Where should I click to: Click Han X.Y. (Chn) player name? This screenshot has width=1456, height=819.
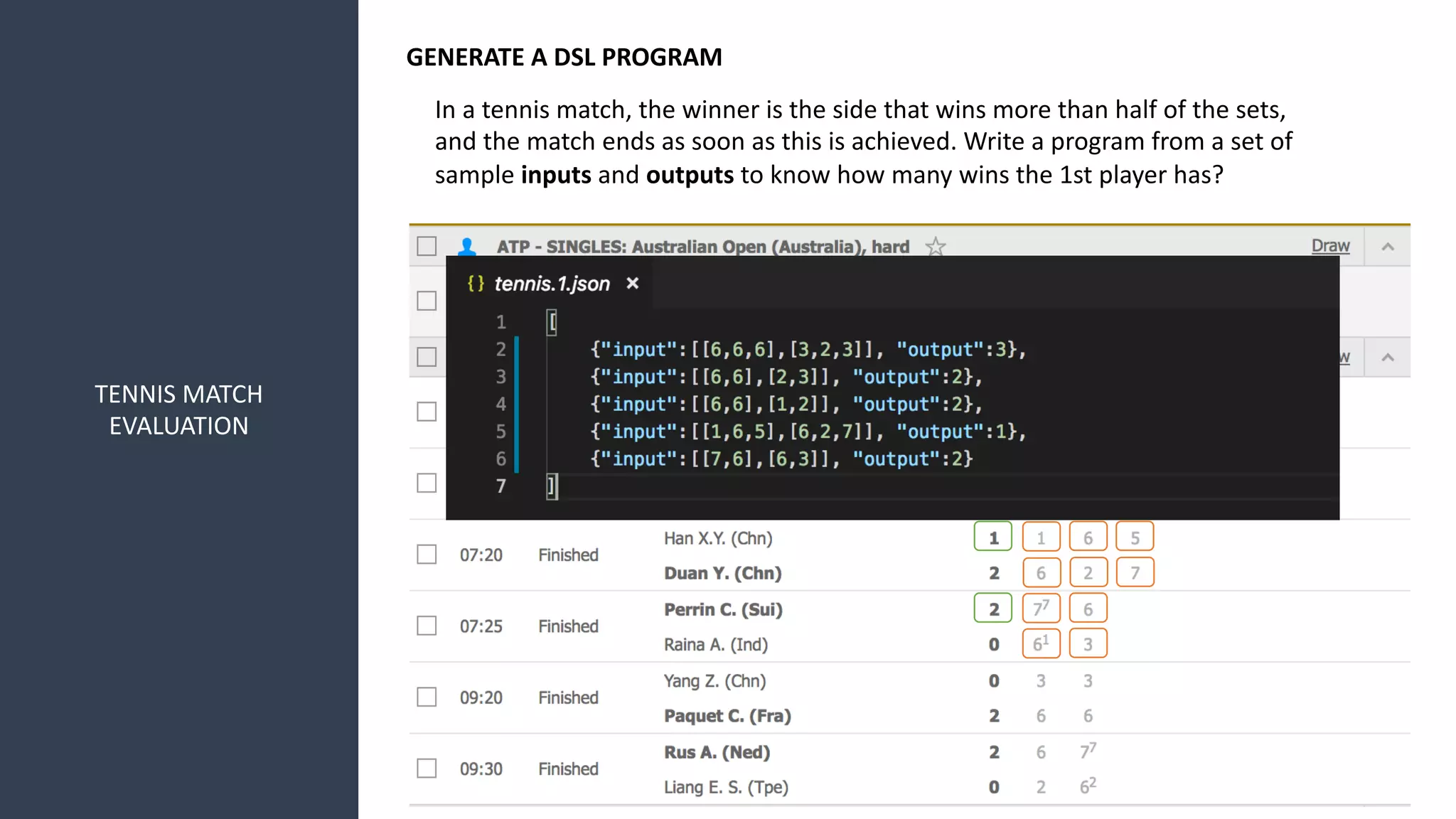[718, 538]
